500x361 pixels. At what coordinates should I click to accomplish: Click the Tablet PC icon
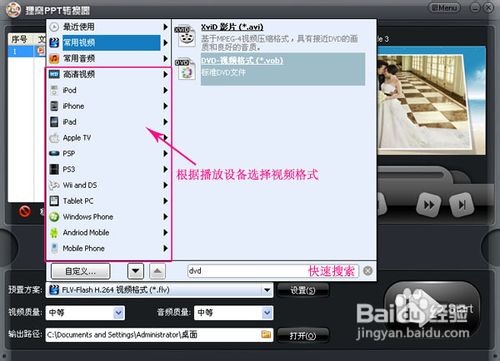[x=54, y=201]
